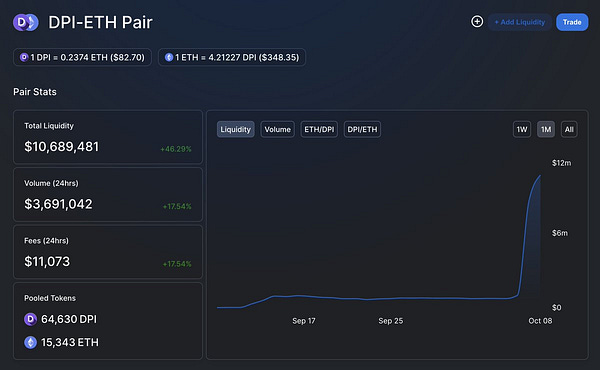
Task: Show the DPI/ETH rate chart
Action: tap(362, 129)
